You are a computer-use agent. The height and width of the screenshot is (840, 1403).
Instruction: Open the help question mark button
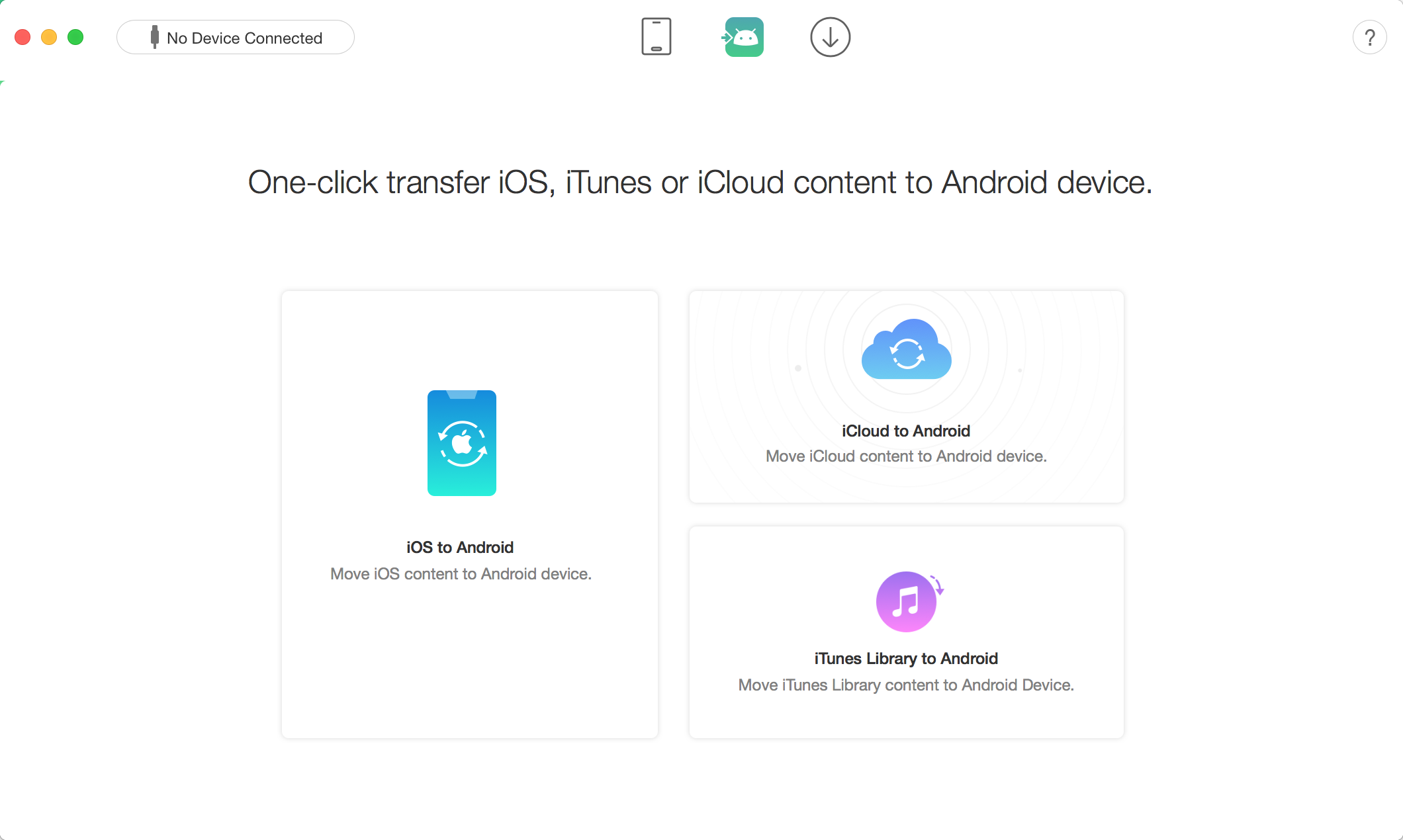[x=1369, y=38]
